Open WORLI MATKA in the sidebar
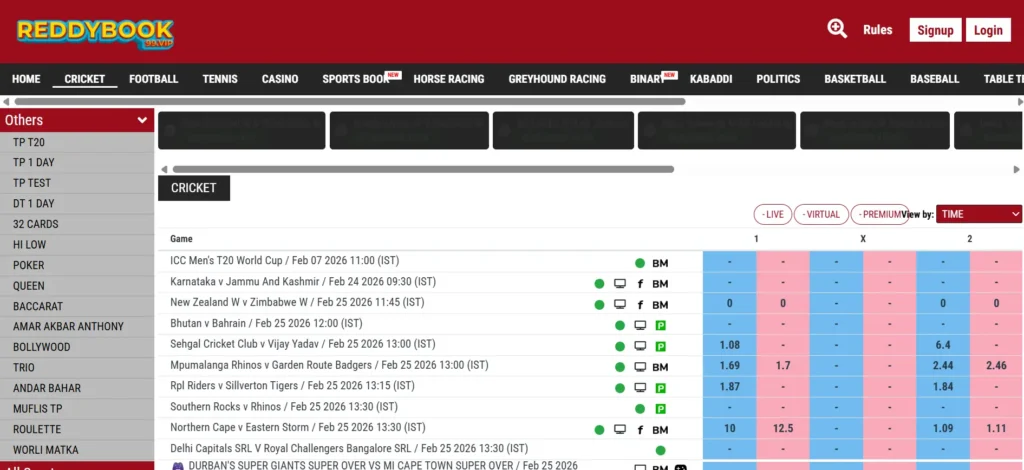The height and width of the screenshot is (470, 1024). 77,450
